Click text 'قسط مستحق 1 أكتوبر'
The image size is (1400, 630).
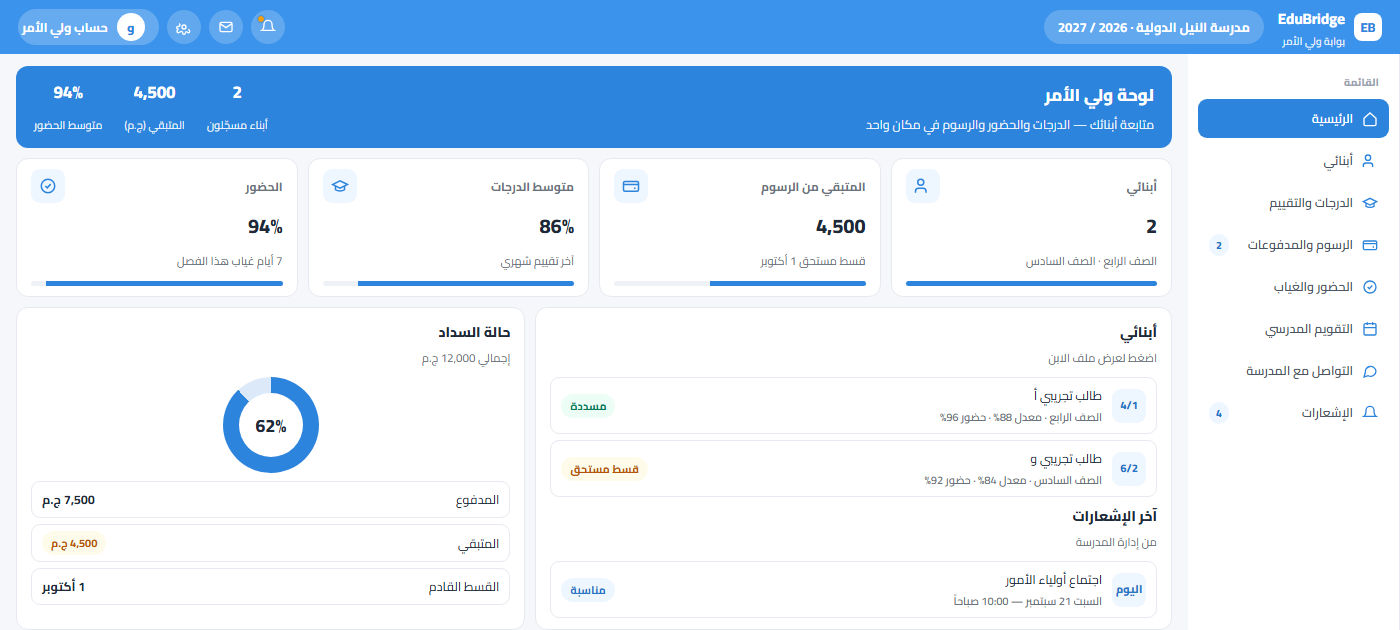[x=812, y=262]
